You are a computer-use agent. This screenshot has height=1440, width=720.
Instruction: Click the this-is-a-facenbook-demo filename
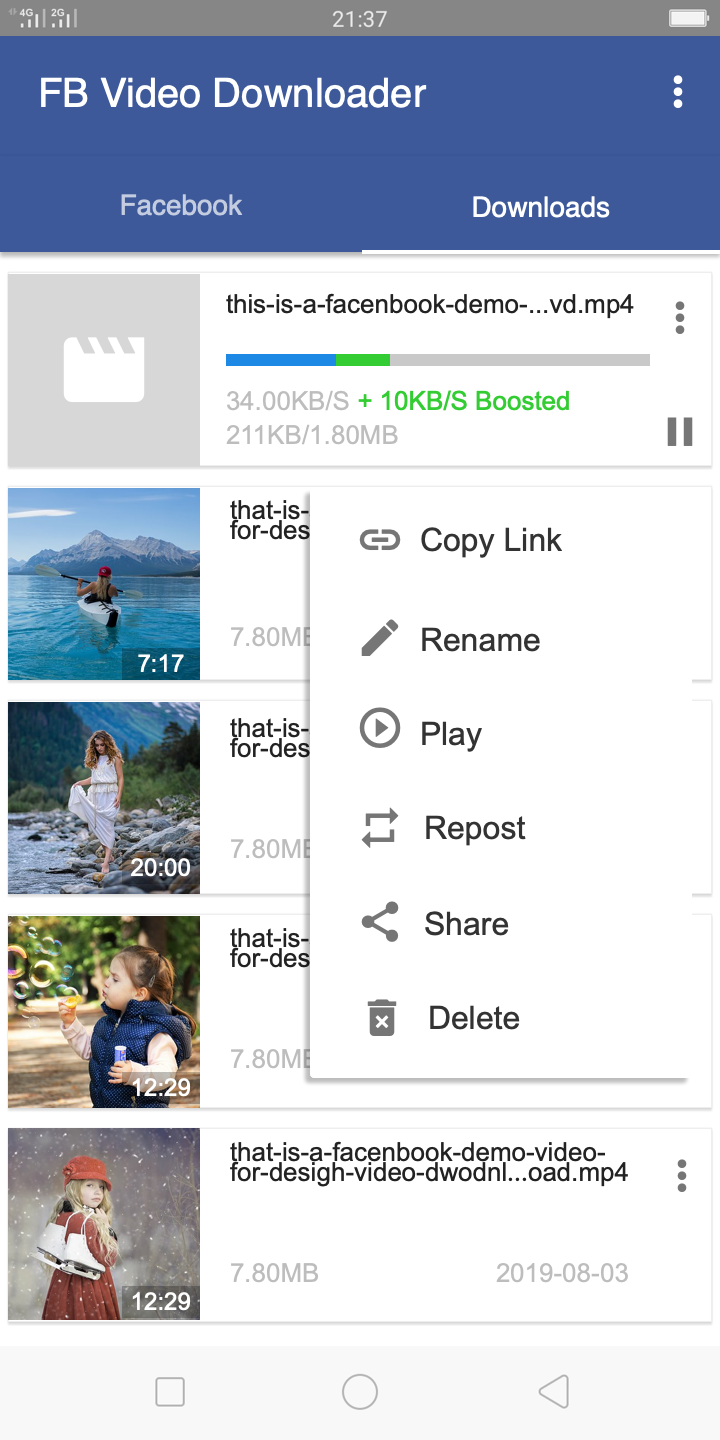click(430, 305)
